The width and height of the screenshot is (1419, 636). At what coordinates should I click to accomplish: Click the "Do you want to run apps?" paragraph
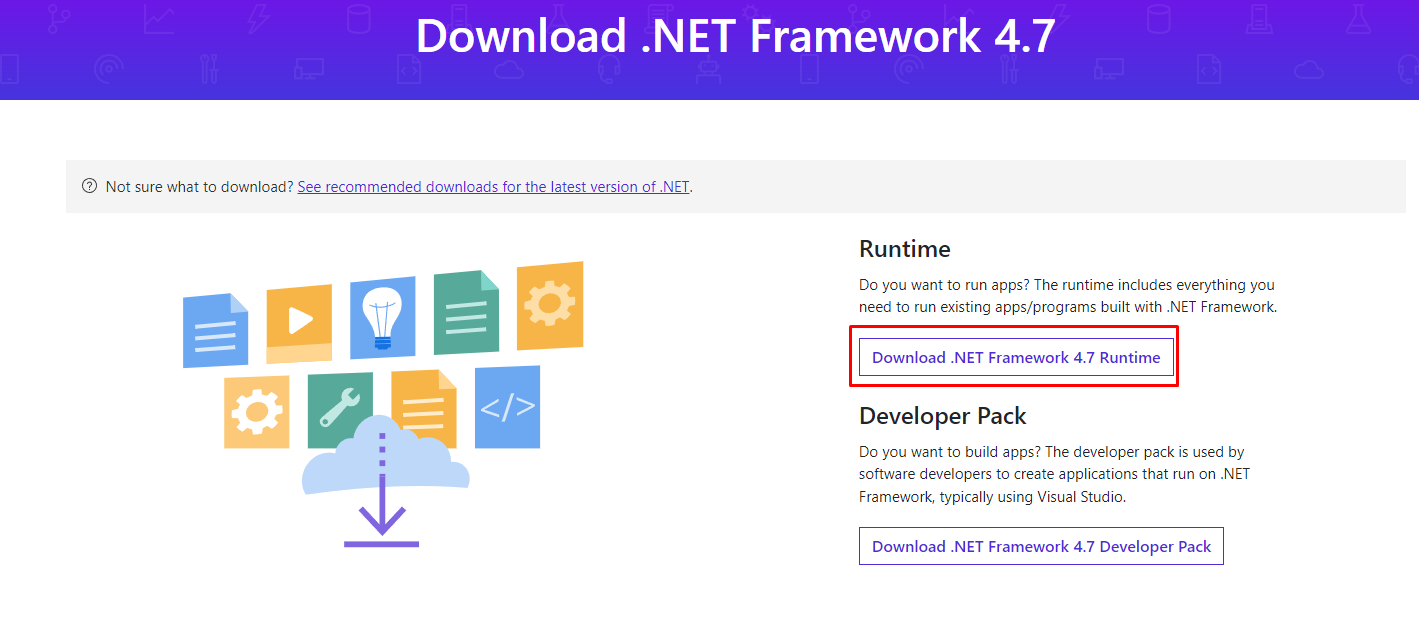[x=1068, y=296]
